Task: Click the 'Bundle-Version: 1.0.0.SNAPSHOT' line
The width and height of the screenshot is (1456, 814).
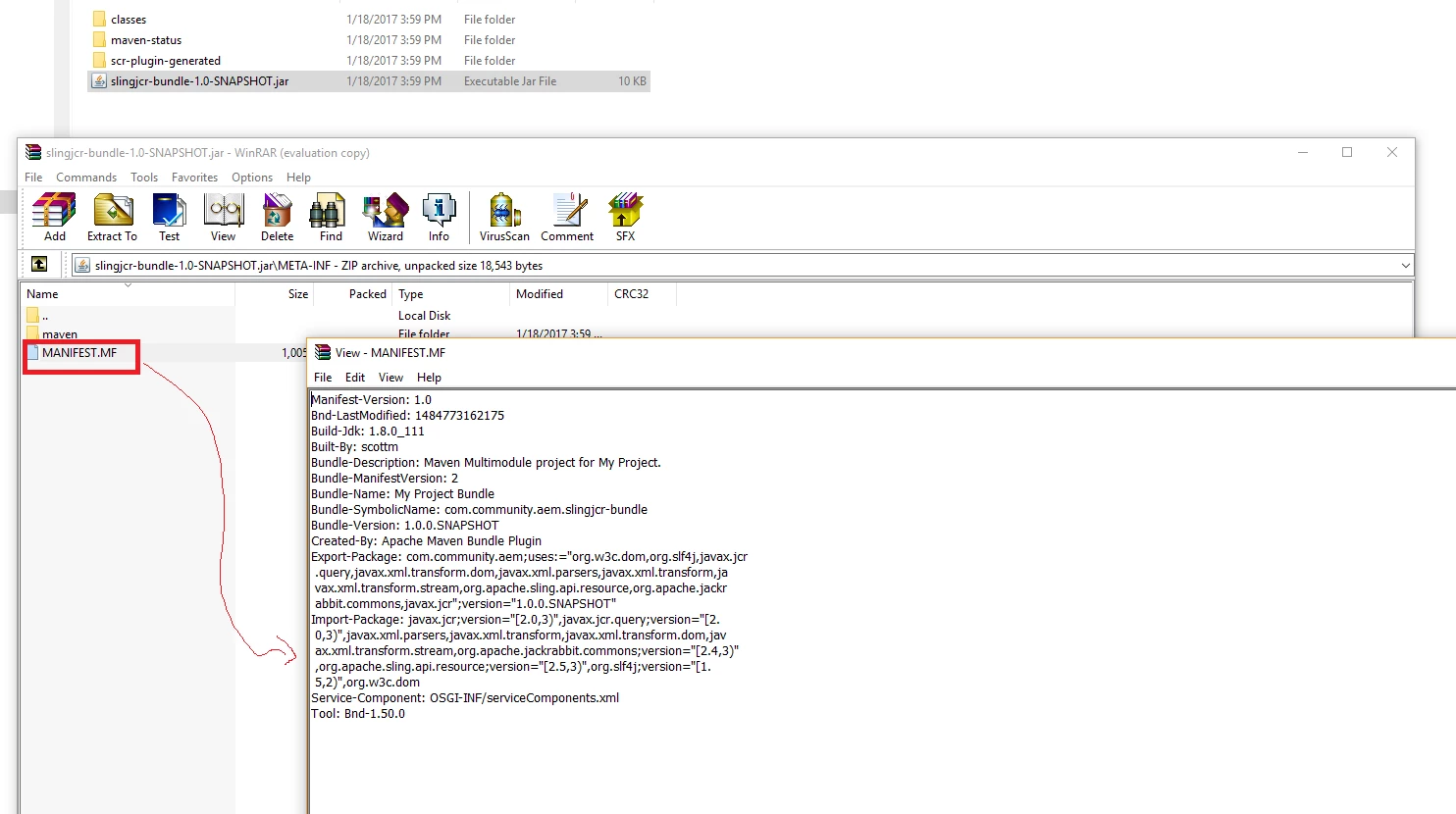Action: 404,526
